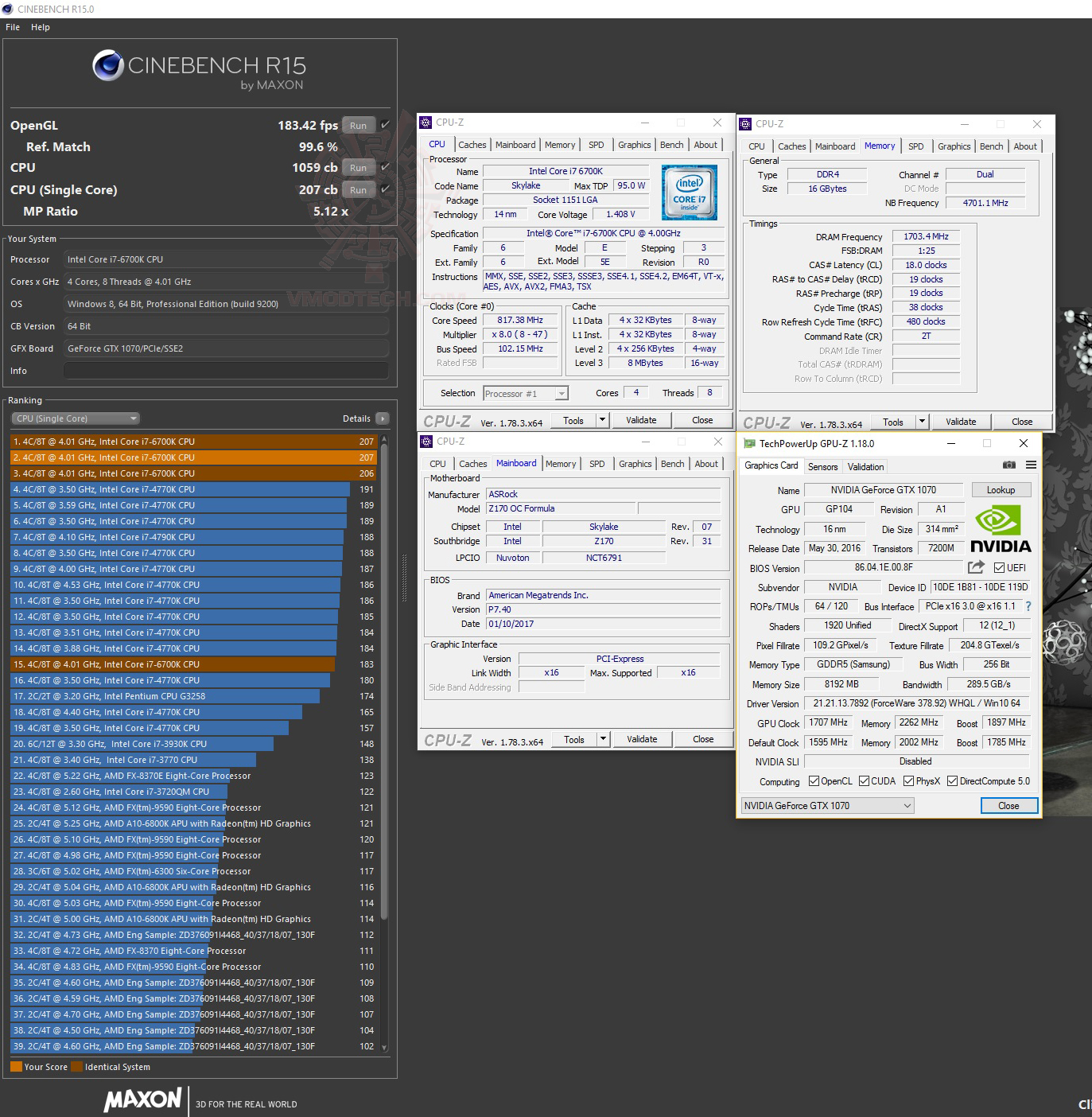Open the File menu in Cinebench
Viewport: 1092px width, 1117px height.
(x=12, y=26)
